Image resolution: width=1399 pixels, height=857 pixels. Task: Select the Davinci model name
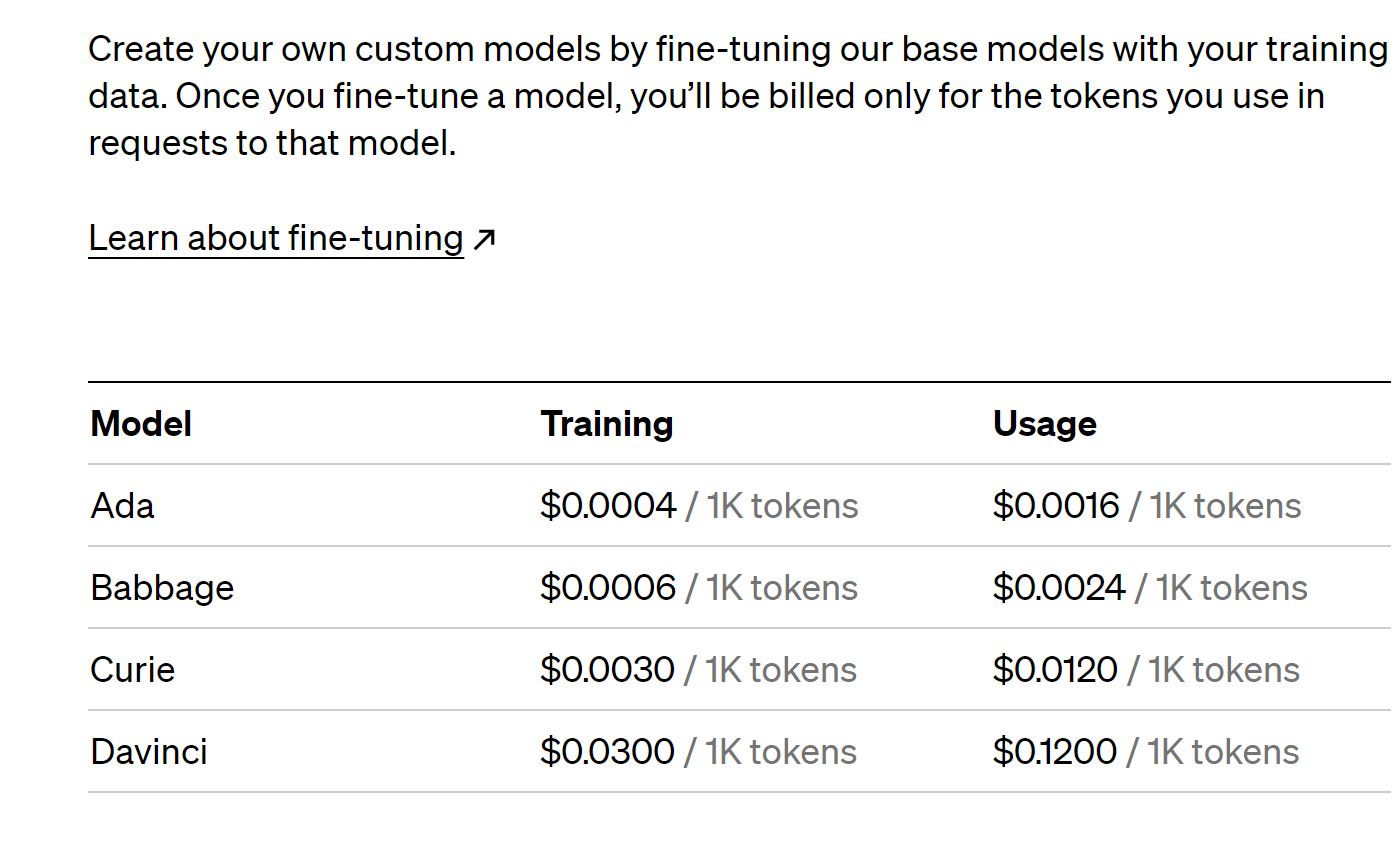[x=149, y=752]
